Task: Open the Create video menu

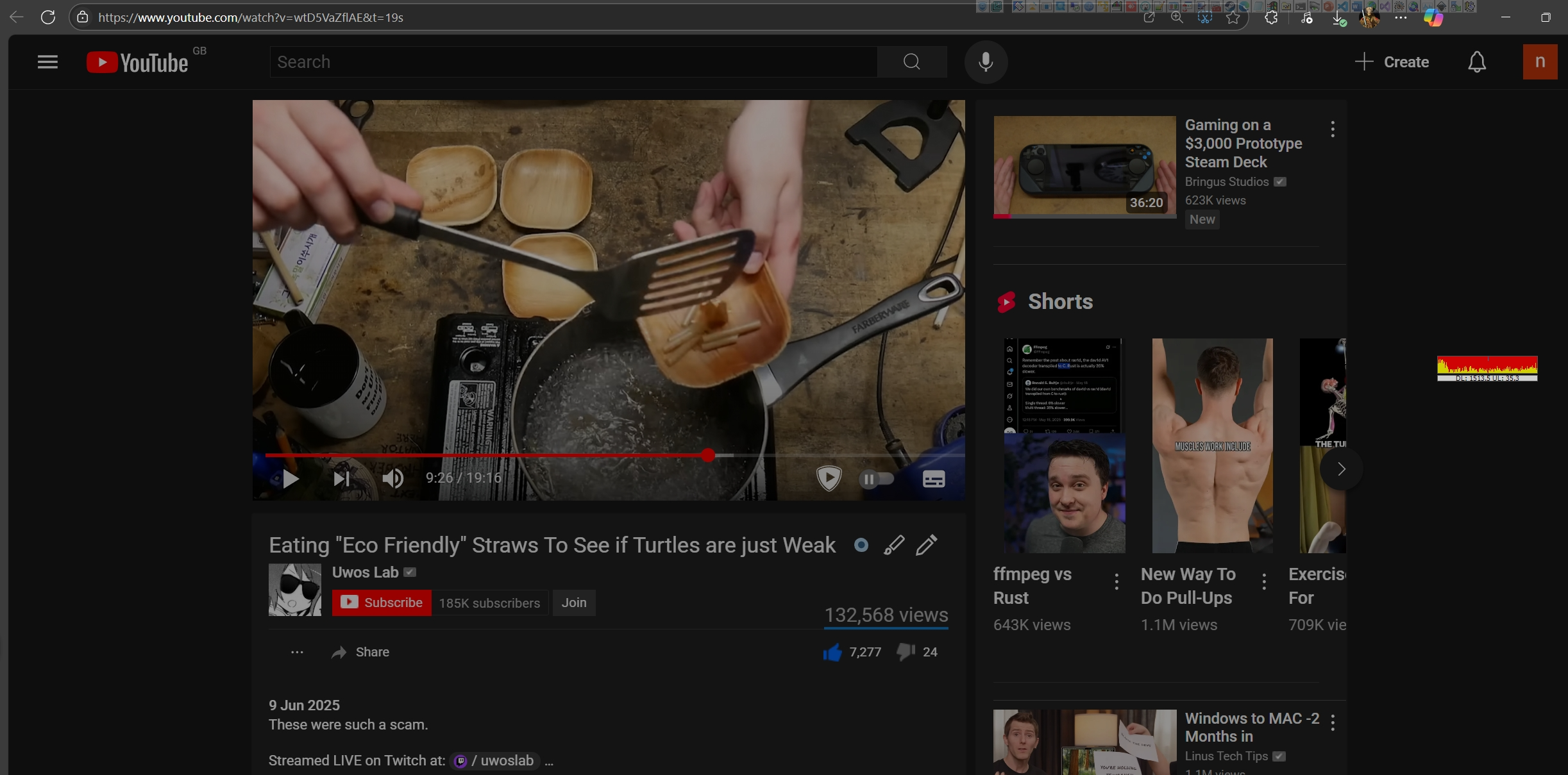Action: coord(1392,62)
